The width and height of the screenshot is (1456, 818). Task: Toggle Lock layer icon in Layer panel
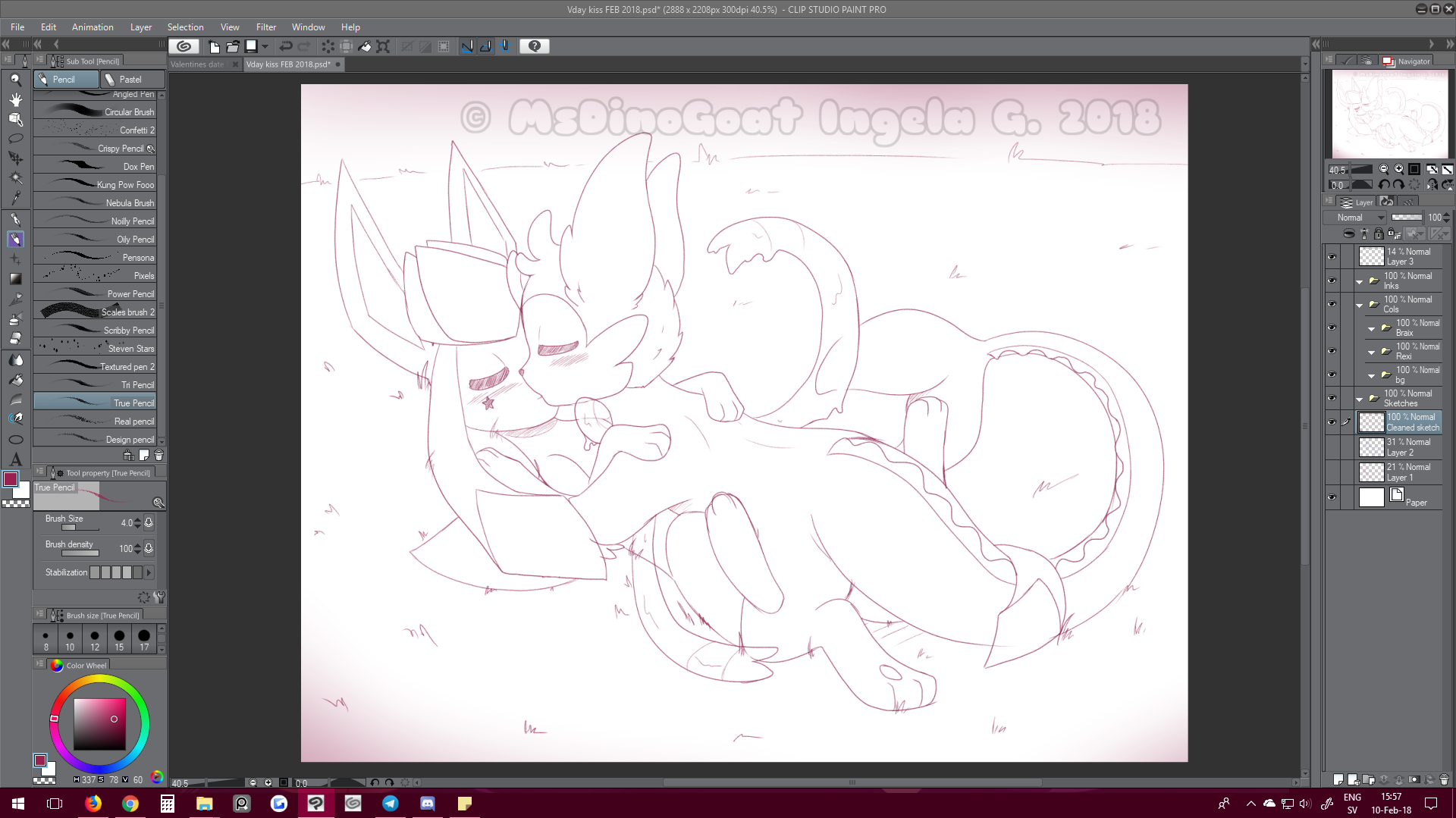tap(1379, 233)
